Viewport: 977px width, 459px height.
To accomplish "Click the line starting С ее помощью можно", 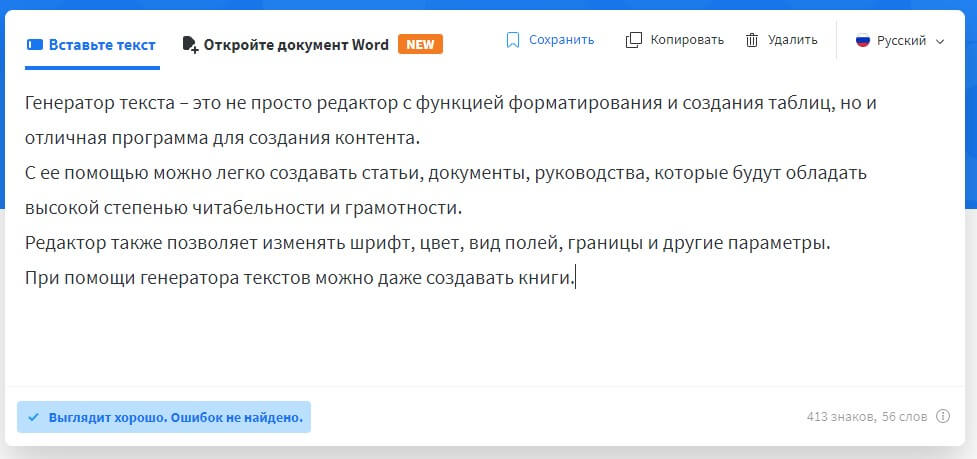I will tap(446, 173).
